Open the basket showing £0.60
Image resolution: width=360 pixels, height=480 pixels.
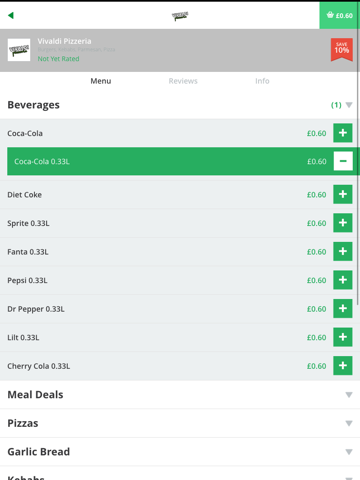pyautogui.click(x=340, y=15)
